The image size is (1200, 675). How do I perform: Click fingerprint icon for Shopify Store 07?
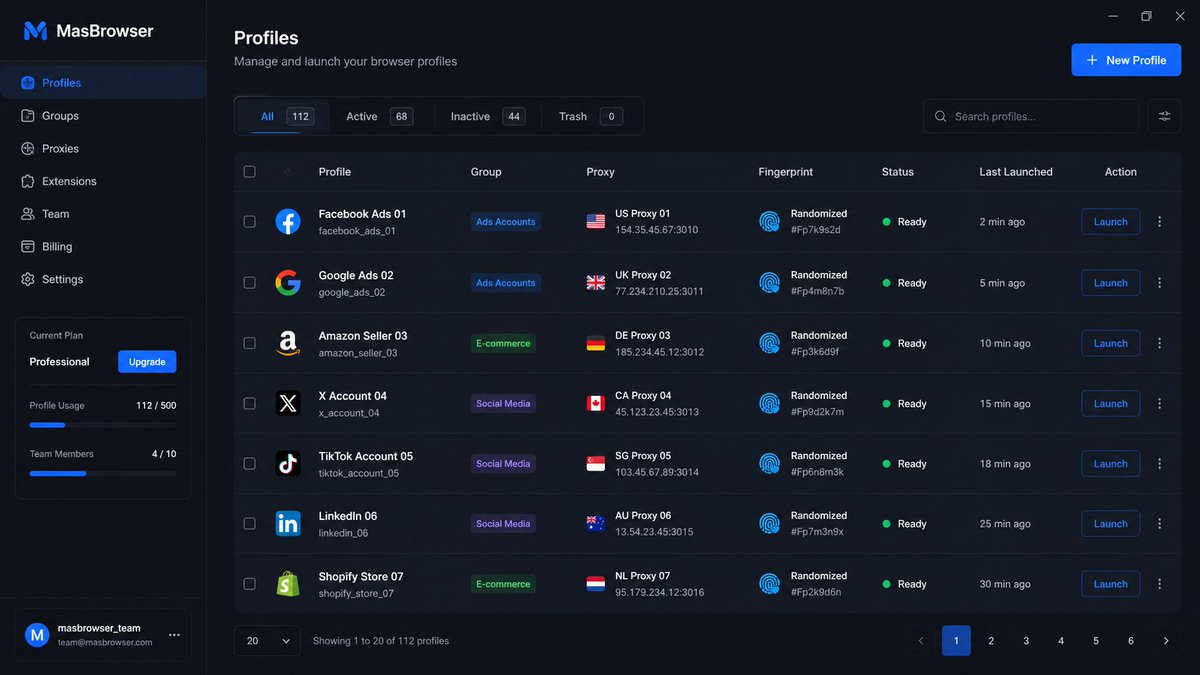(x=769, y=584)
